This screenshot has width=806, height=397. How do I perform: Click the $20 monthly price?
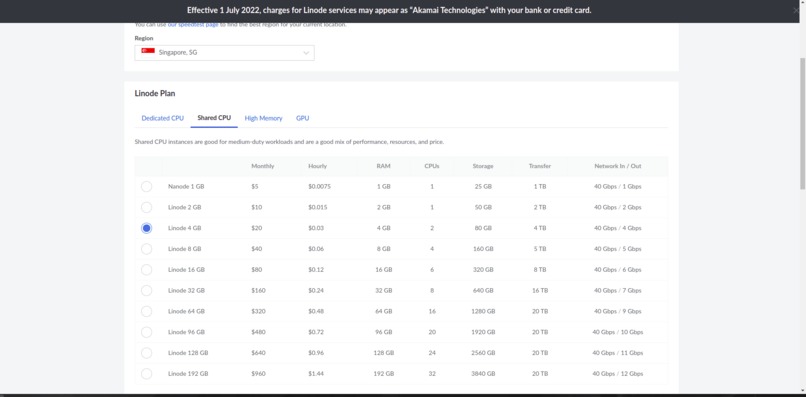(257, 228)
